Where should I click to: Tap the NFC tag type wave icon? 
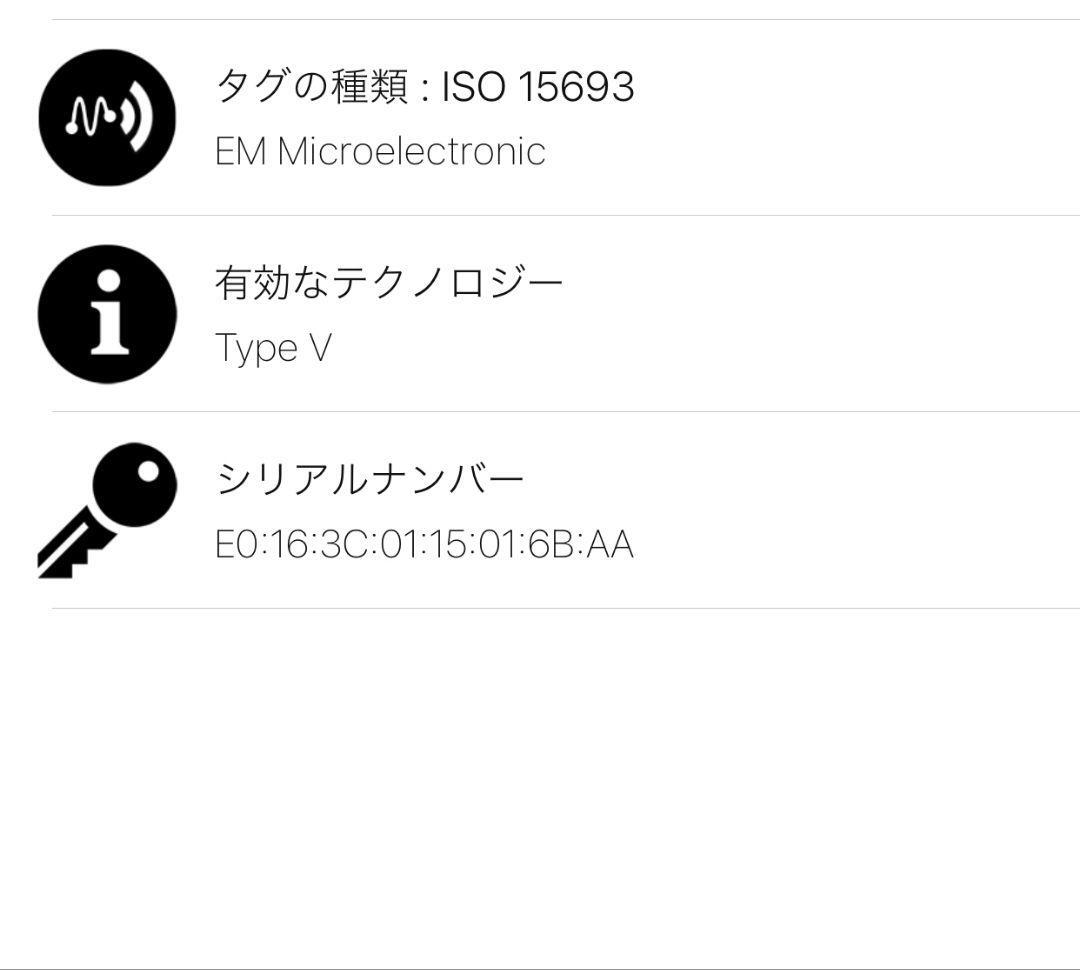pos(107,117)
